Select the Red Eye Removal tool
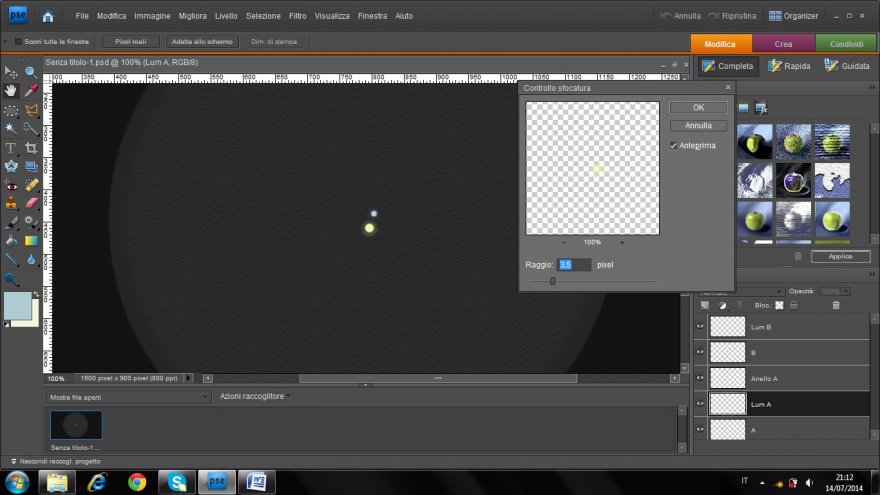This screenshot has height=495, width=880. (x=12, y=185)
